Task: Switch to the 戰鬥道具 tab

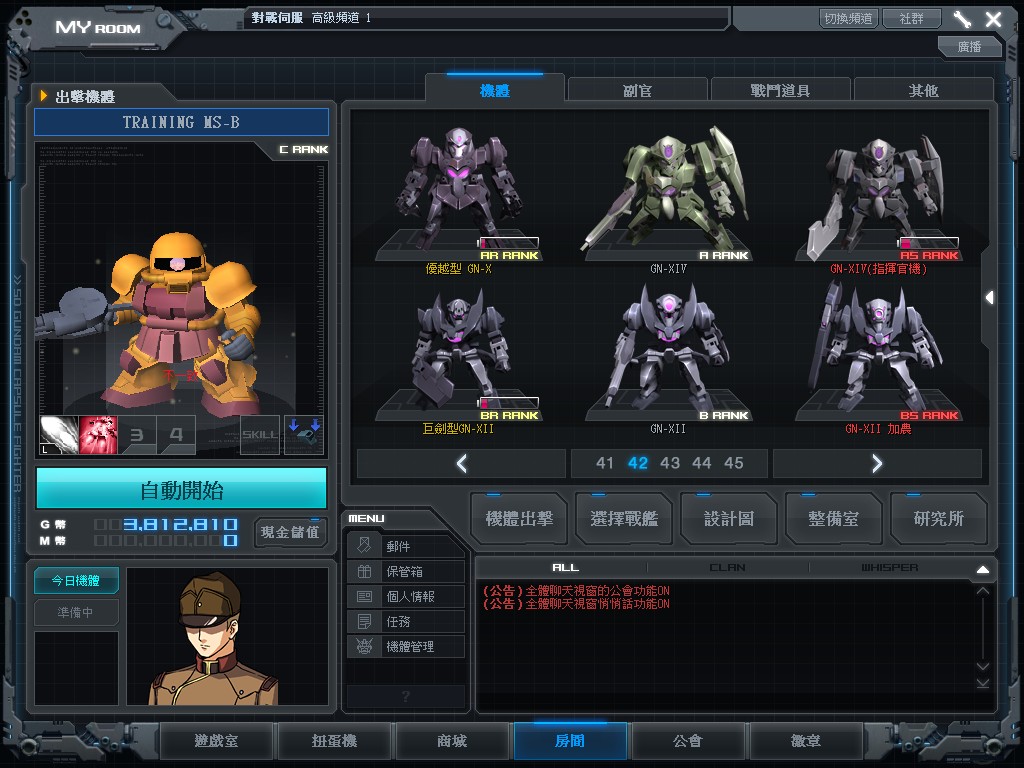Action: pos(780,90)
